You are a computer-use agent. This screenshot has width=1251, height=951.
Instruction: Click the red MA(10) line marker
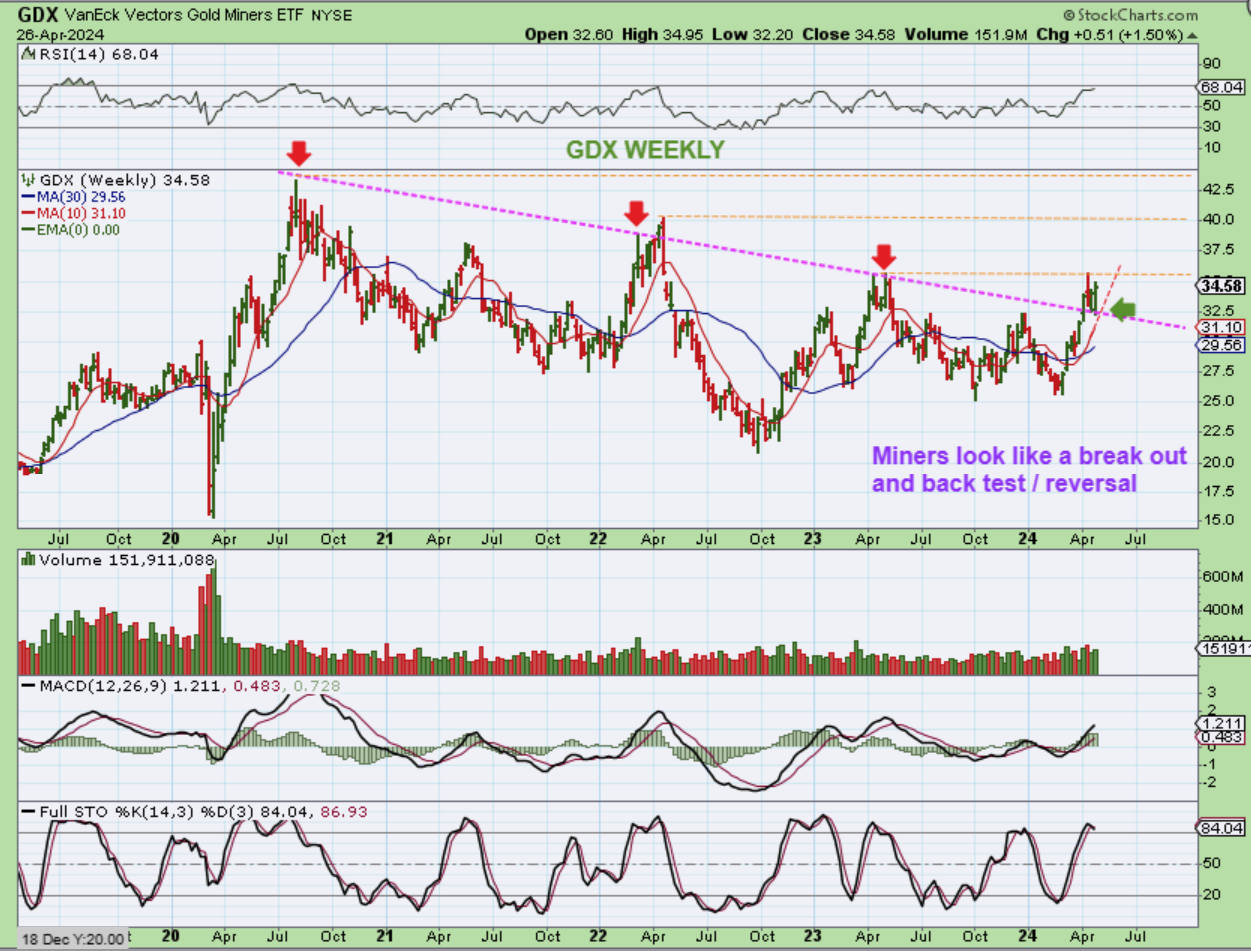27,213
